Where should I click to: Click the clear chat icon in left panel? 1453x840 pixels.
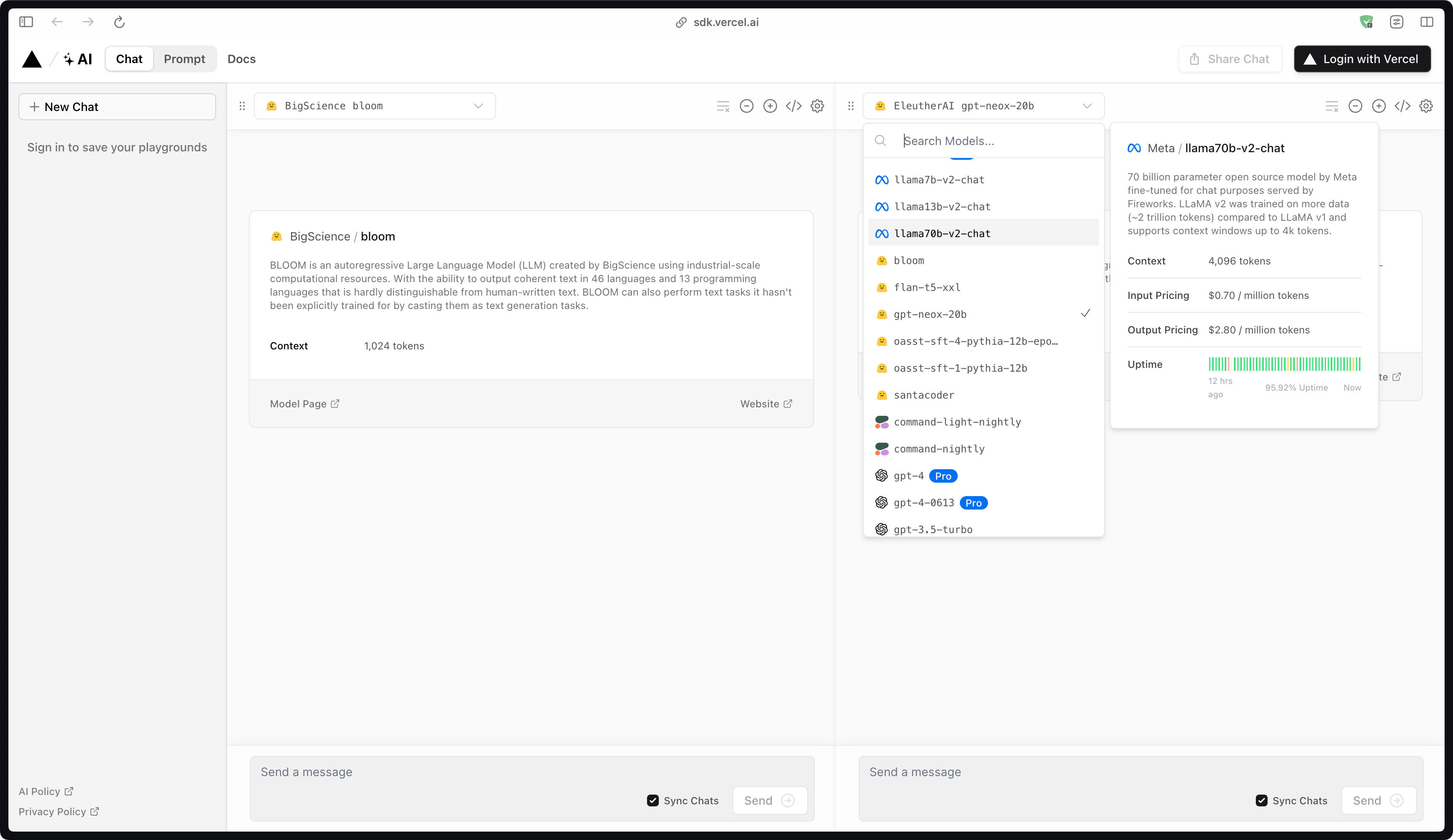click(x=722, y=106)
